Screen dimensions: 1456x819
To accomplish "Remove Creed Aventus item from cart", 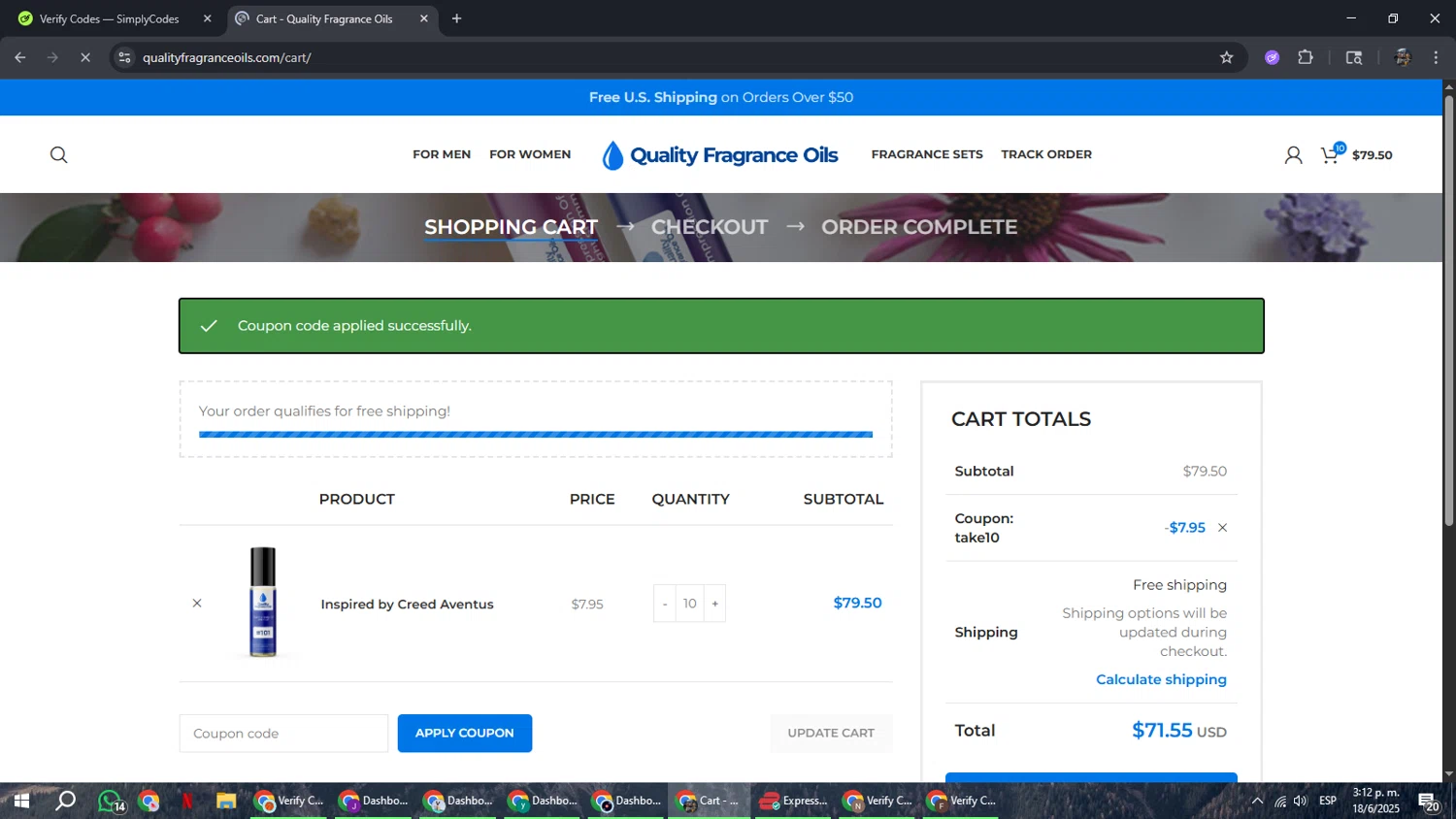I will [x=197, y=604].
